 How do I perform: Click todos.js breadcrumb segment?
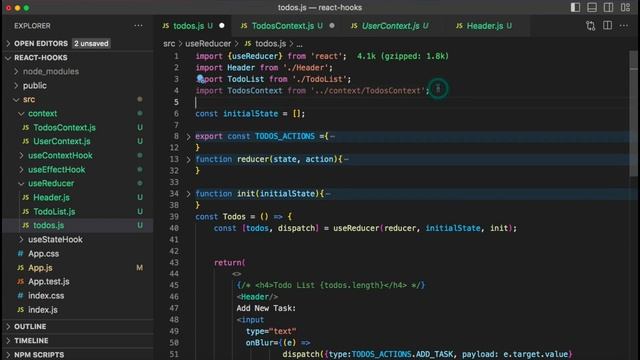[270, 43]
